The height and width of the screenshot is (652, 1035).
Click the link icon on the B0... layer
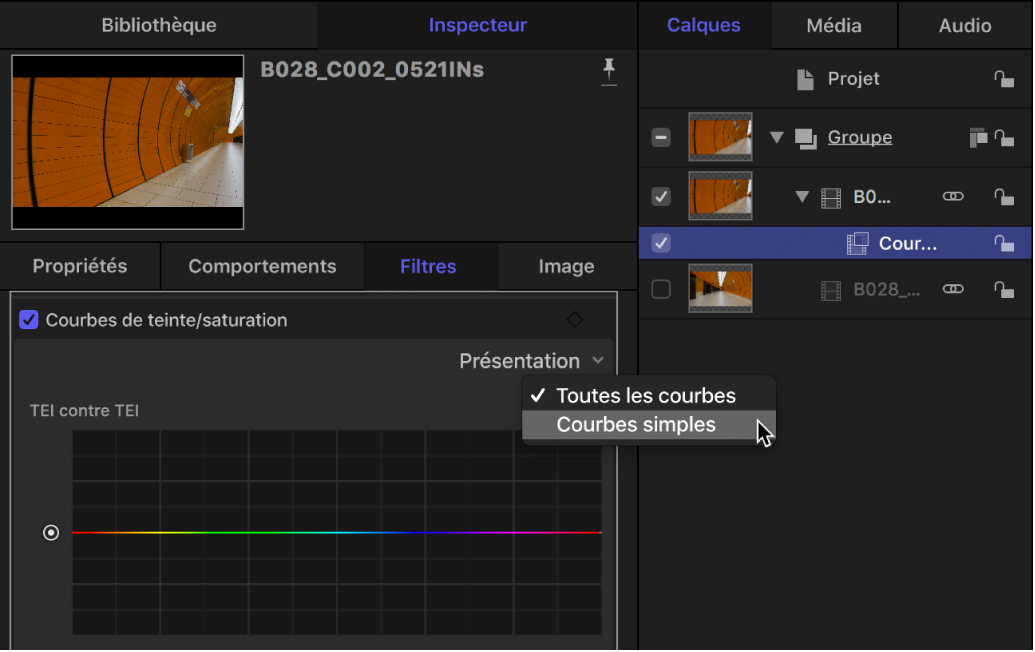click(x=953, y=198)
